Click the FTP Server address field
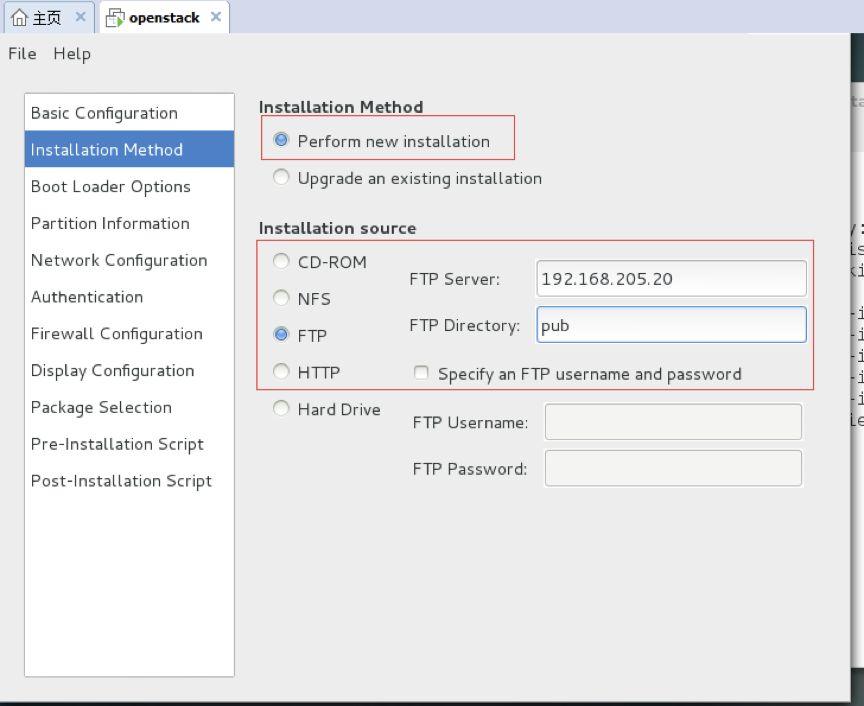 (671, 279)
